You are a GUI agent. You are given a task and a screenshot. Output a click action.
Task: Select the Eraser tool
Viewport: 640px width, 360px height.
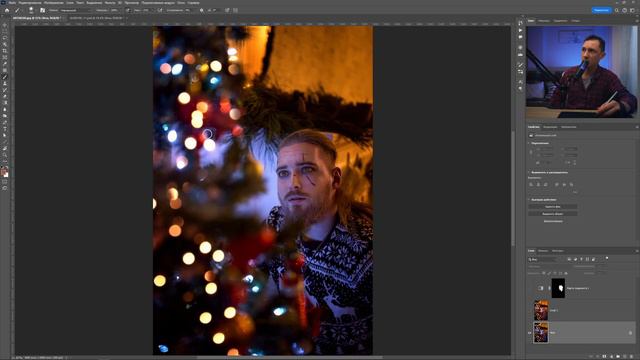(5, 96)
